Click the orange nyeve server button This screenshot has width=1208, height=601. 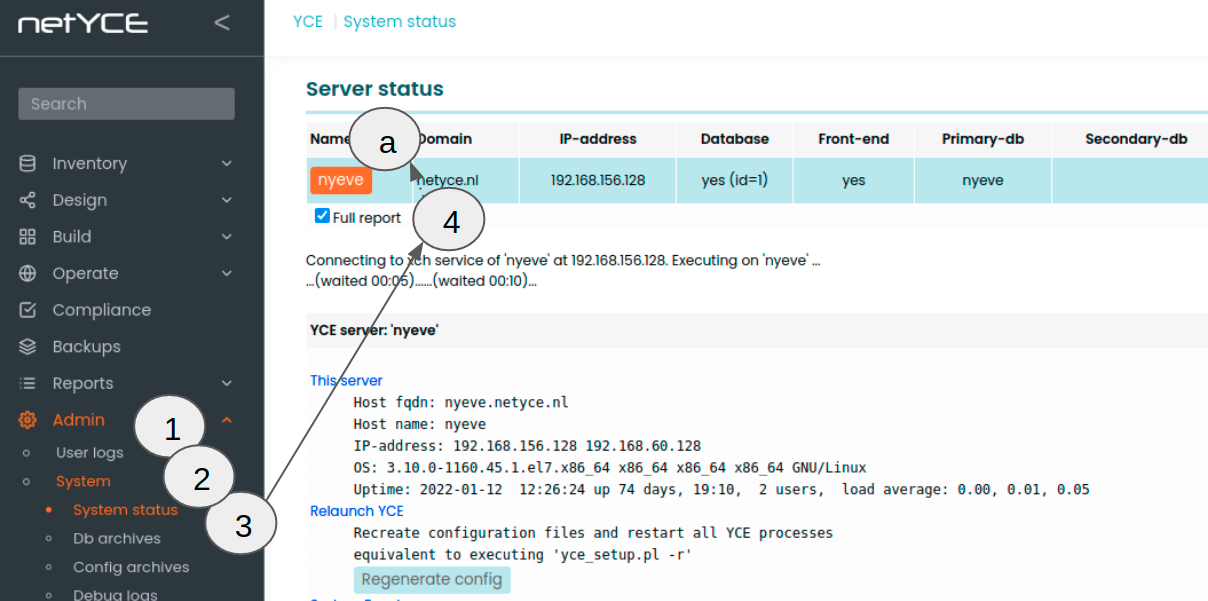341,180
